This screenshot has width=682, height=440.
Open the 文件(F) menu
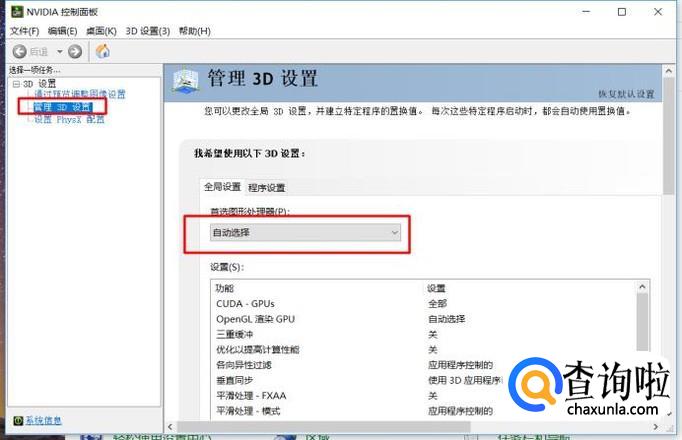(24, 31)
